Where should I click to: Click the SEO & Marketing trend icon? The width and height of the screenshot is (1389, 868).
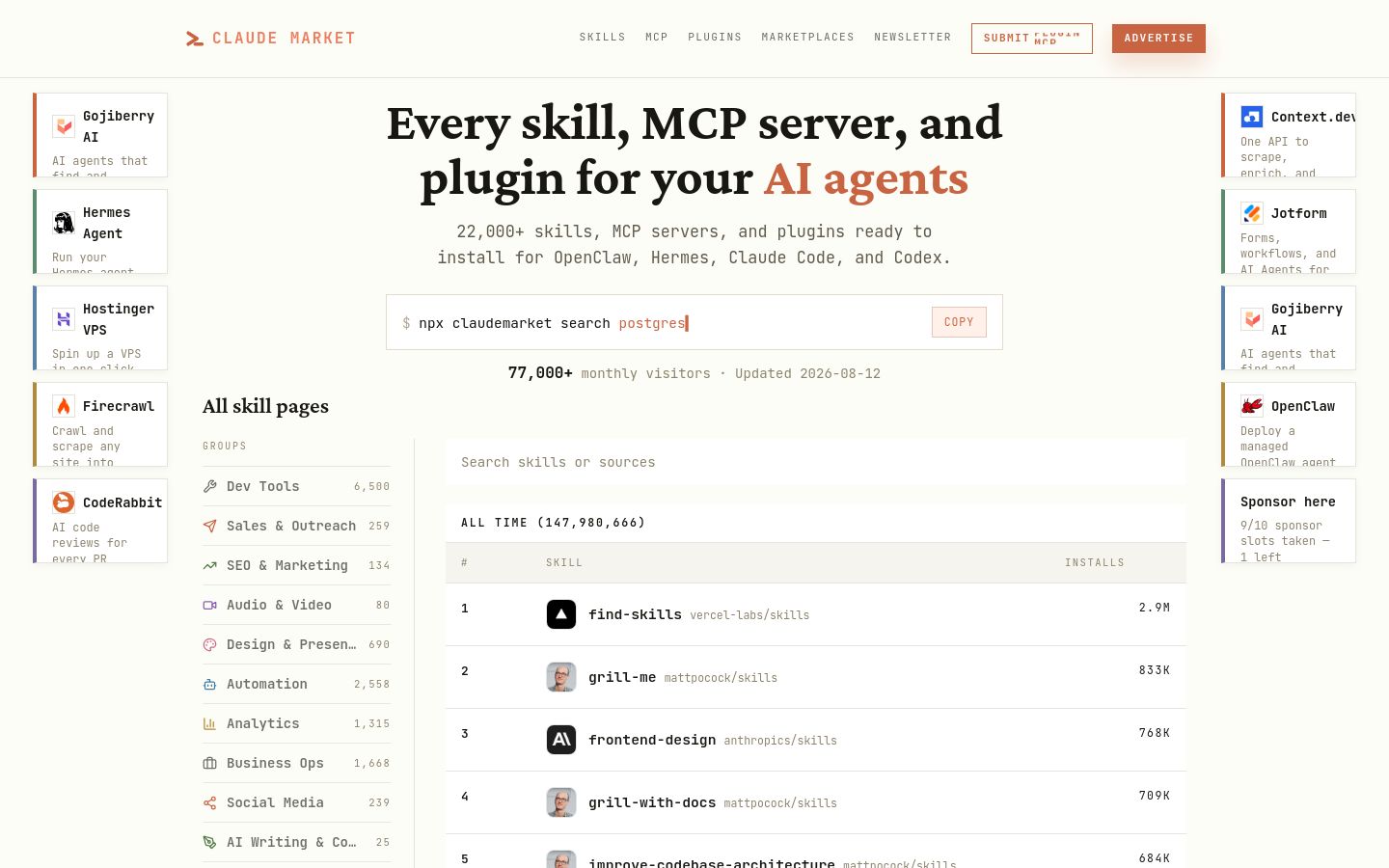pos(209,565)
